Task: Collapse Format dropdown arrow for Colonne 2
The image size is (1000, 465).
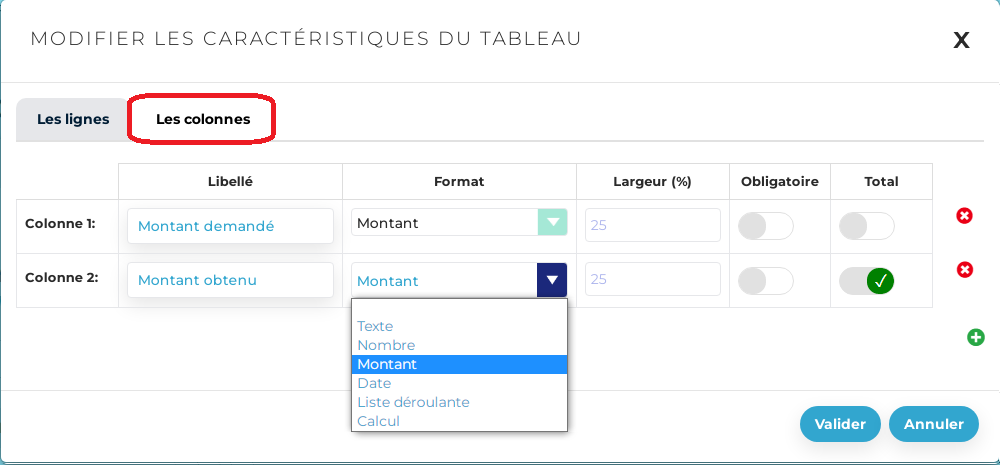Action: tap(552, 281)
